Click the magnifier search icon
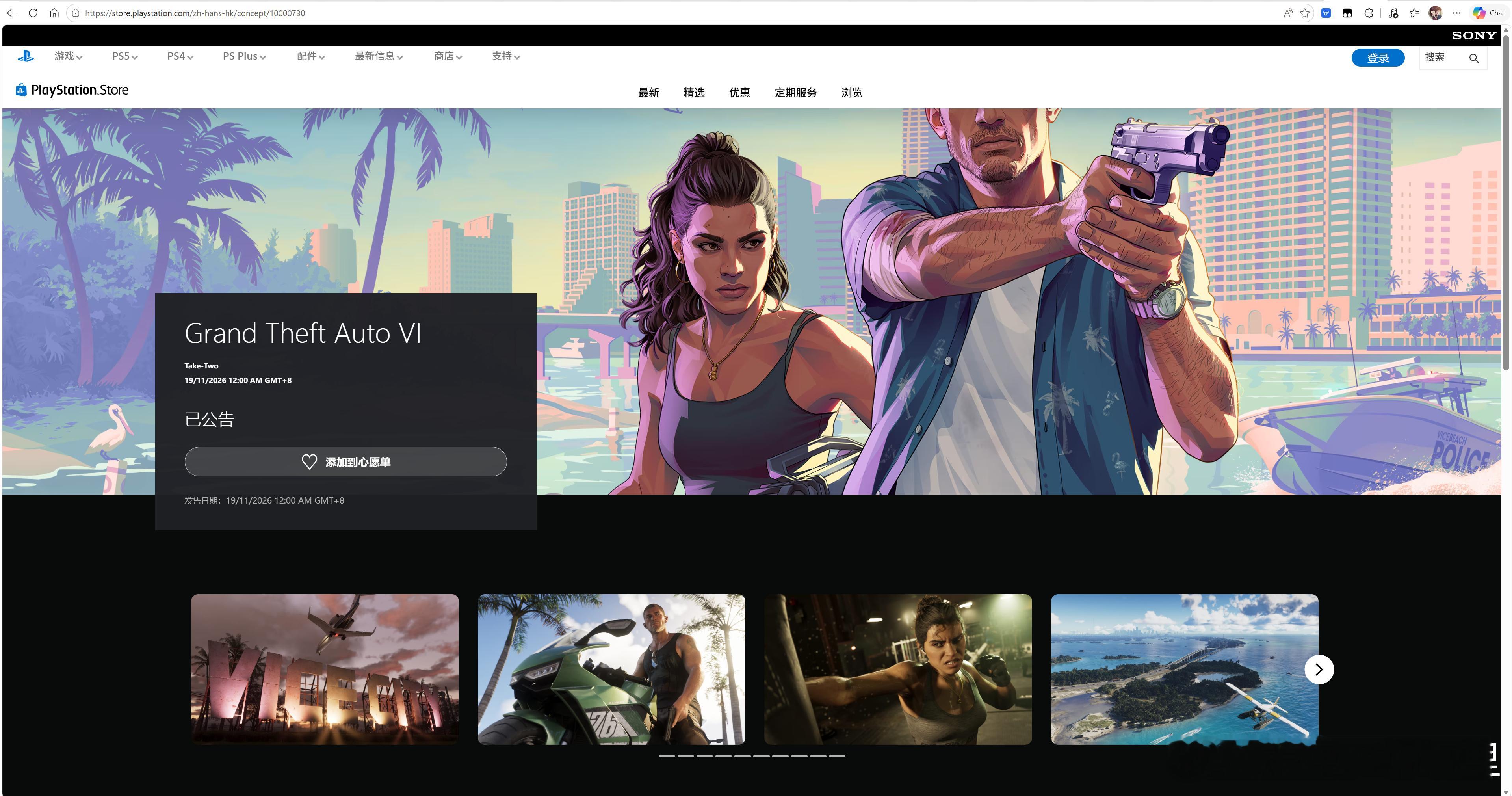Viewport: 1512px width, 796px height. (1474, 58)
